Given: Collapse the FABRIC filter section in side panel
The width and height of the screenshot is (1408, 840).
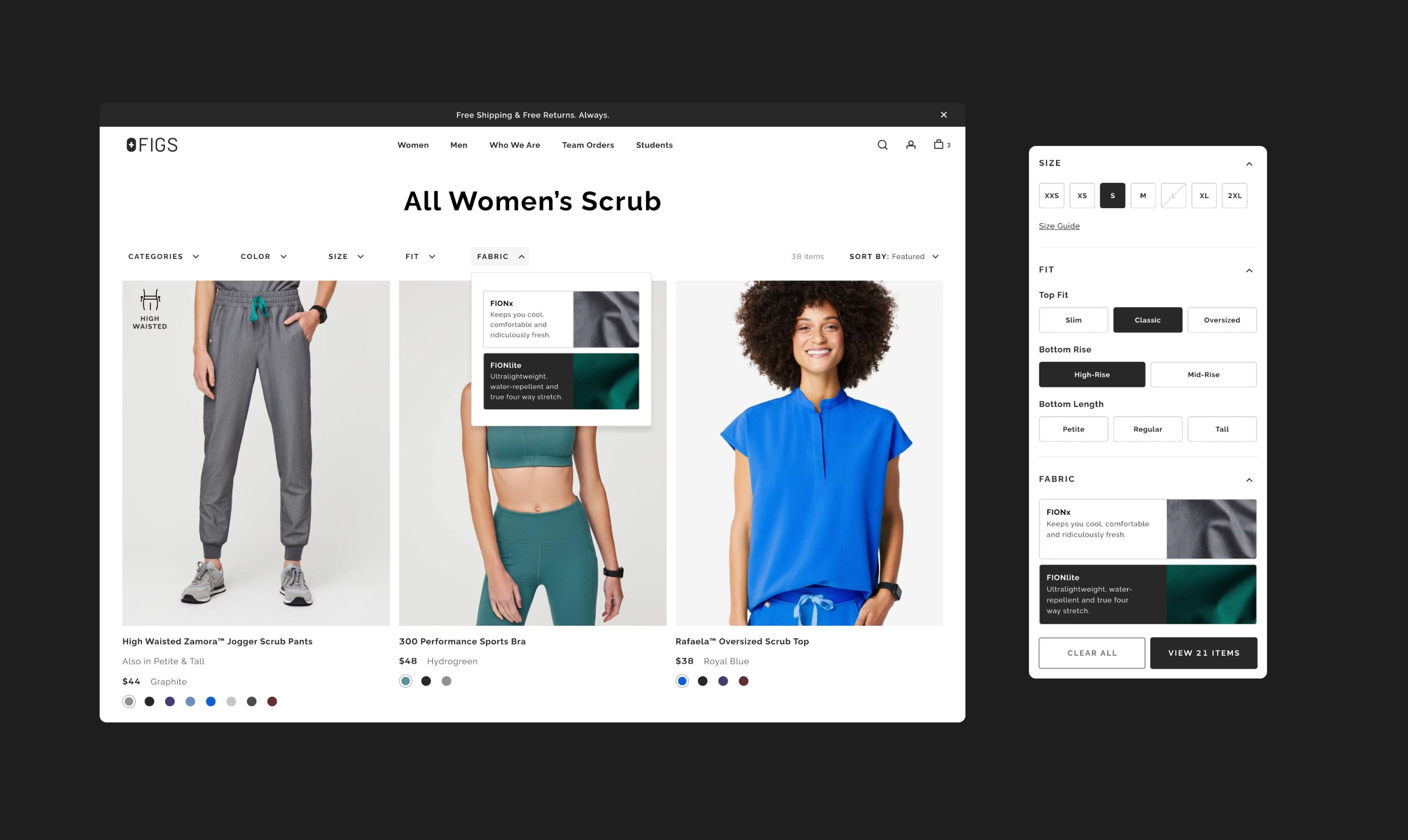Looking at the screenshot, I should pyautogui.click(x=1248, y=478).
